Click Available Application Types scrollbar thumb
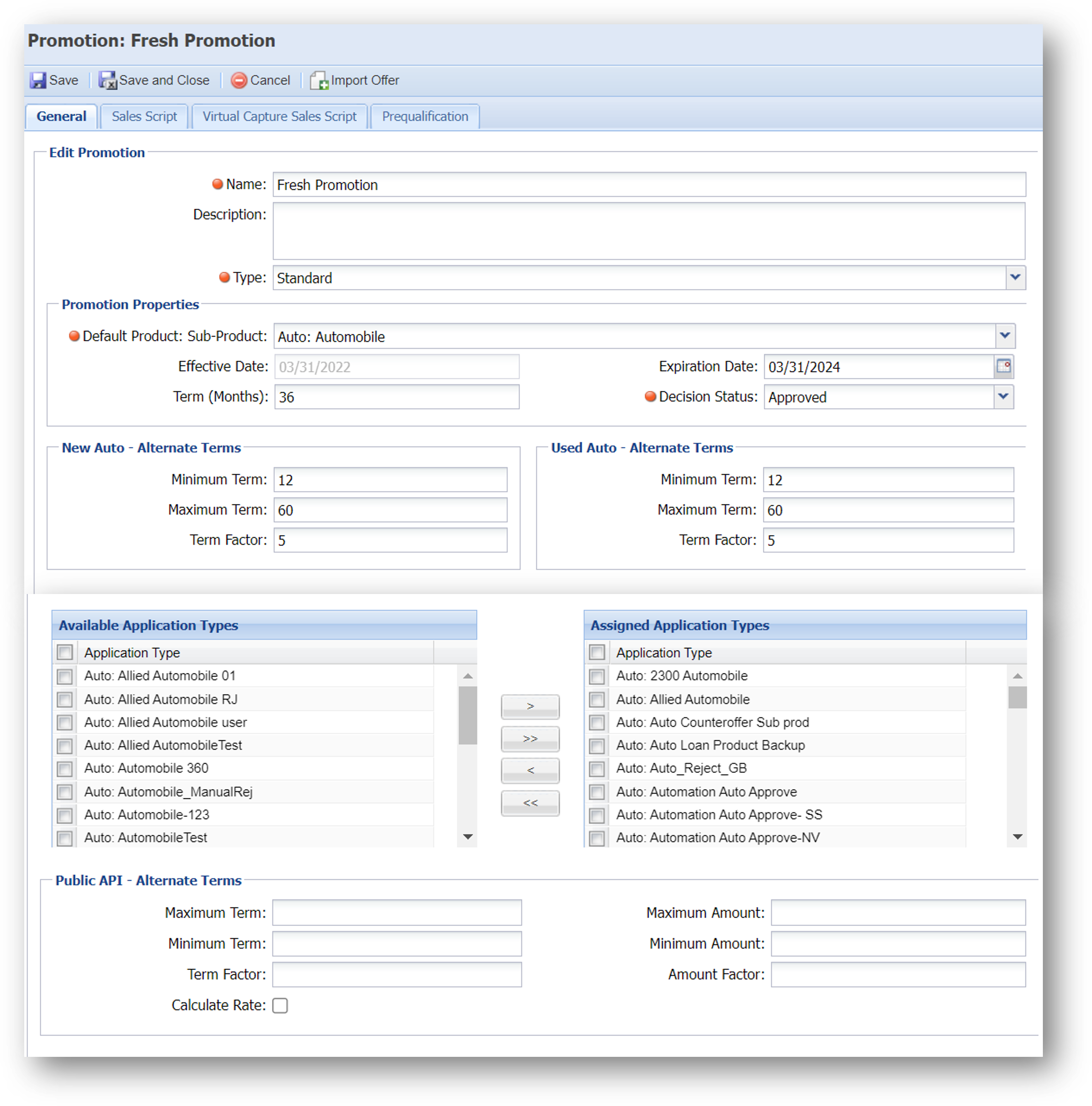This screenshot has width=1092, height=1106. pos(467,715)
